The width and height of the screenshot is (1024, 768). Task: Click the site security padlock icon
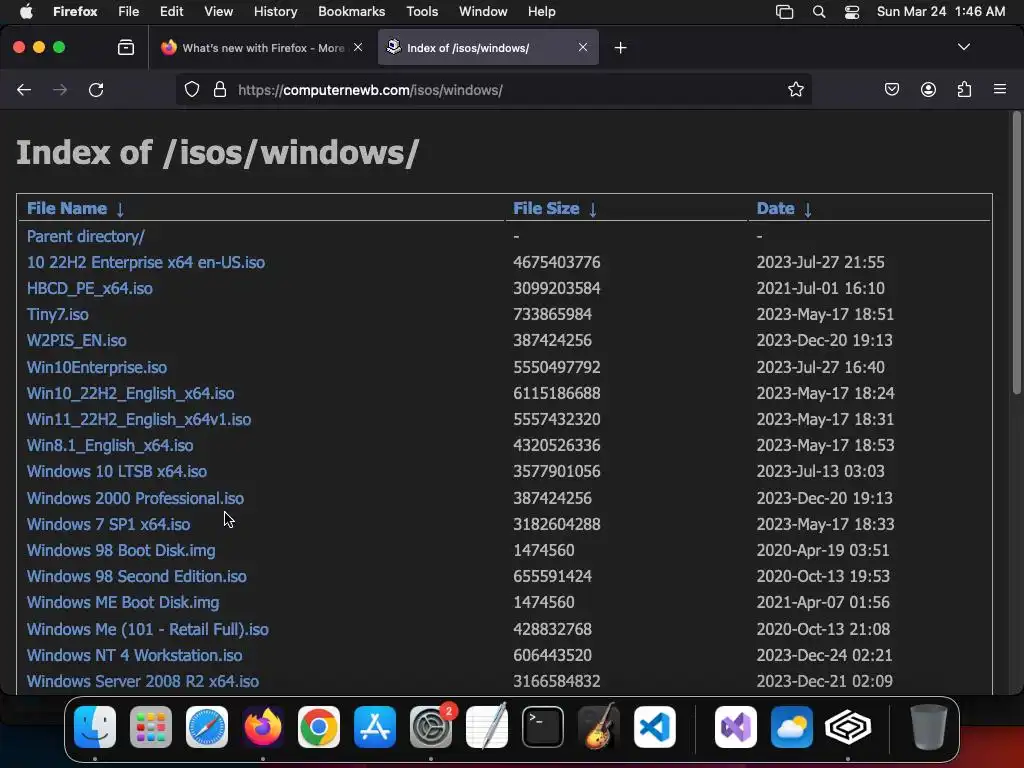click(x=220, y=89)
